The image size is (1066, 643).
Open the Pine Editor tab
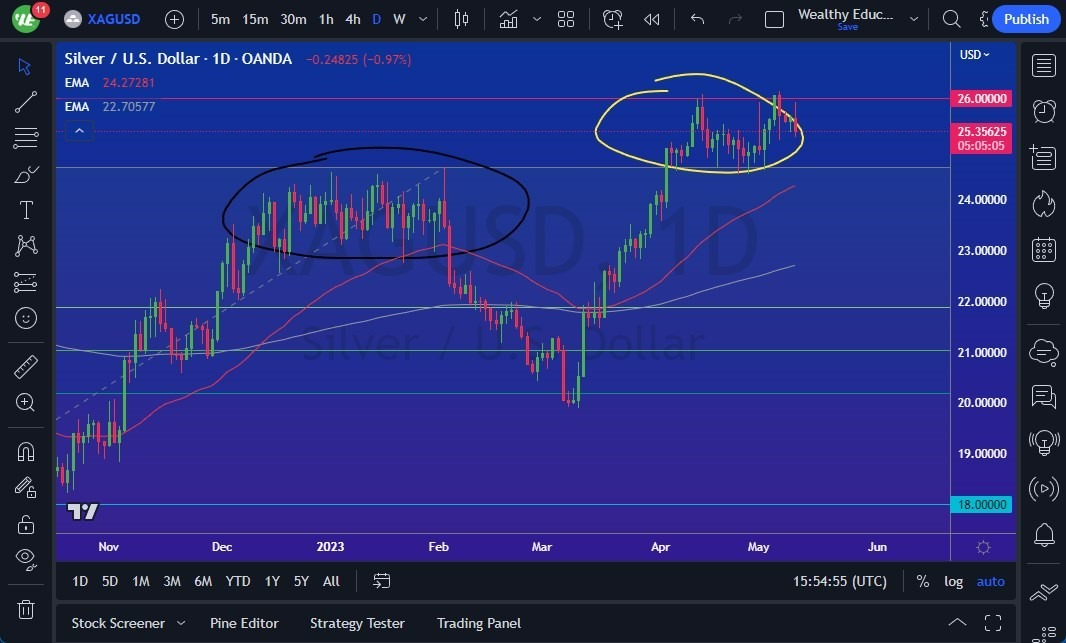[244, 623]
